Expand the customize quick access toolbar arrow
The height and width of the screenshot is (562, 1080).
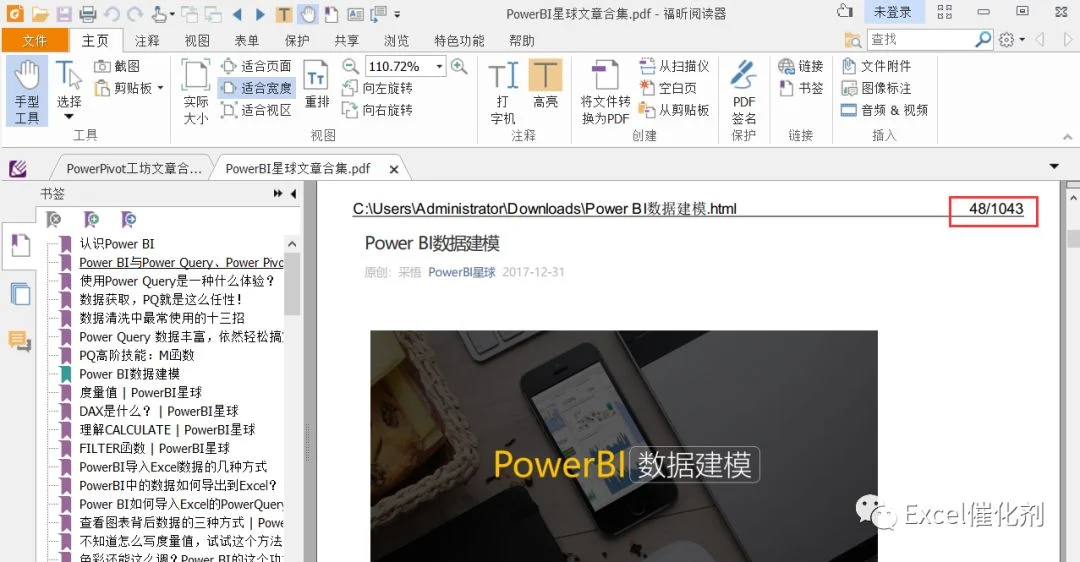(x=397, y=14)
